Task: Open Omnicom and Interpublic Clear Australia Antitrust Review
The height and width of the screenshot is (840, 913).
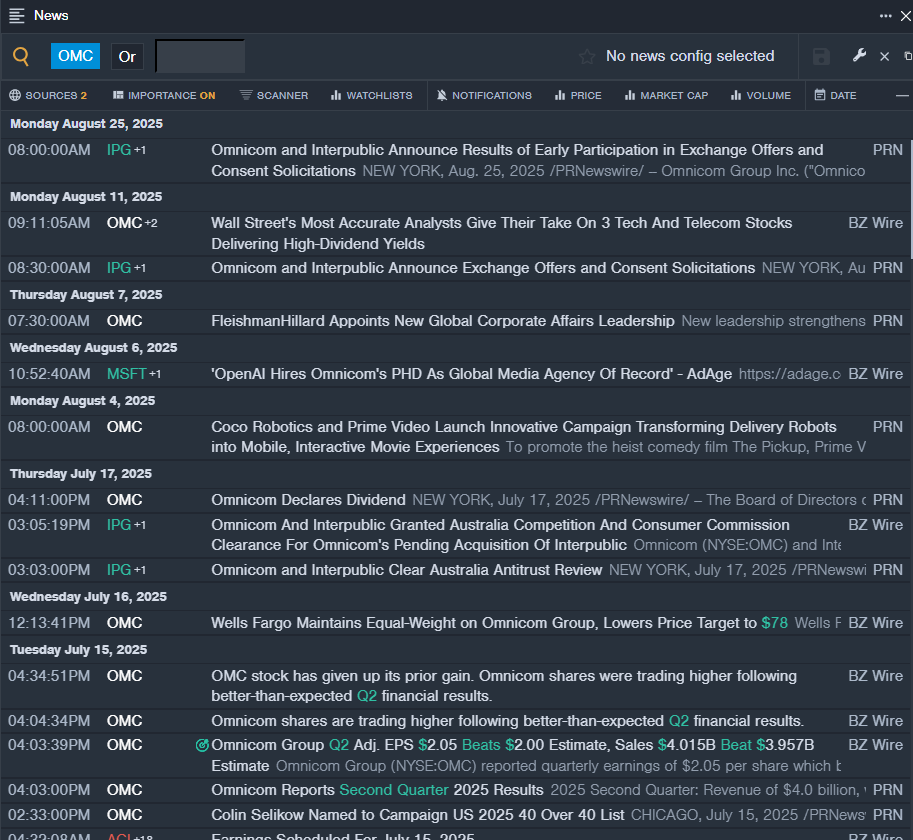Action: point(406,570)
